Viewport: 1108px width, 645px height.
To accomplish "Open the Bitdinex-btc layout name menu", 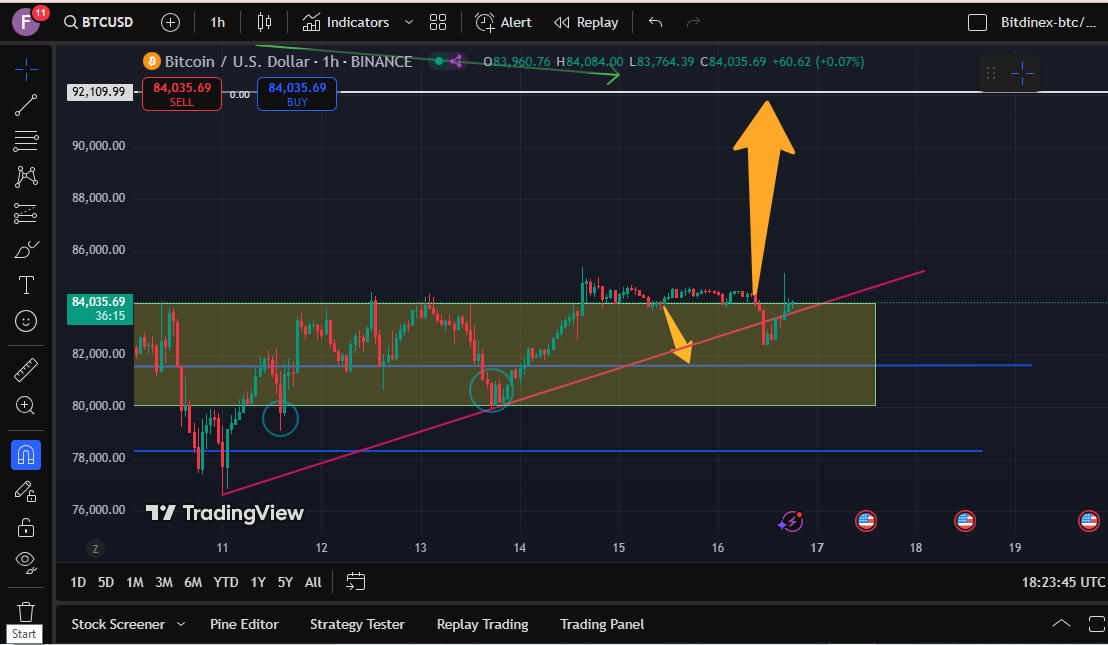I will click(x=1049, y=23).
